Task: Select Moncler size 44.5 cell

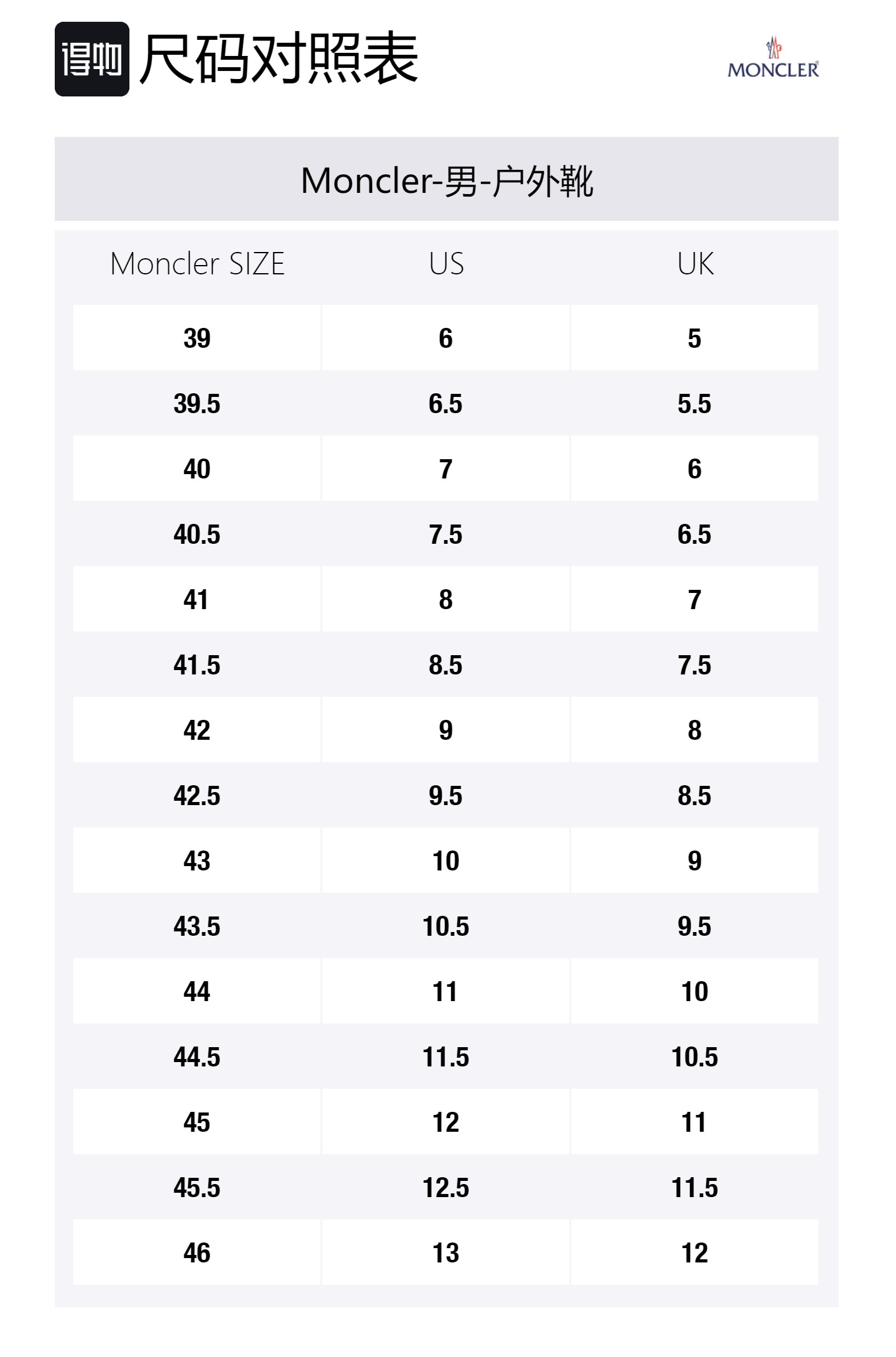Action: click(197, 1056)
